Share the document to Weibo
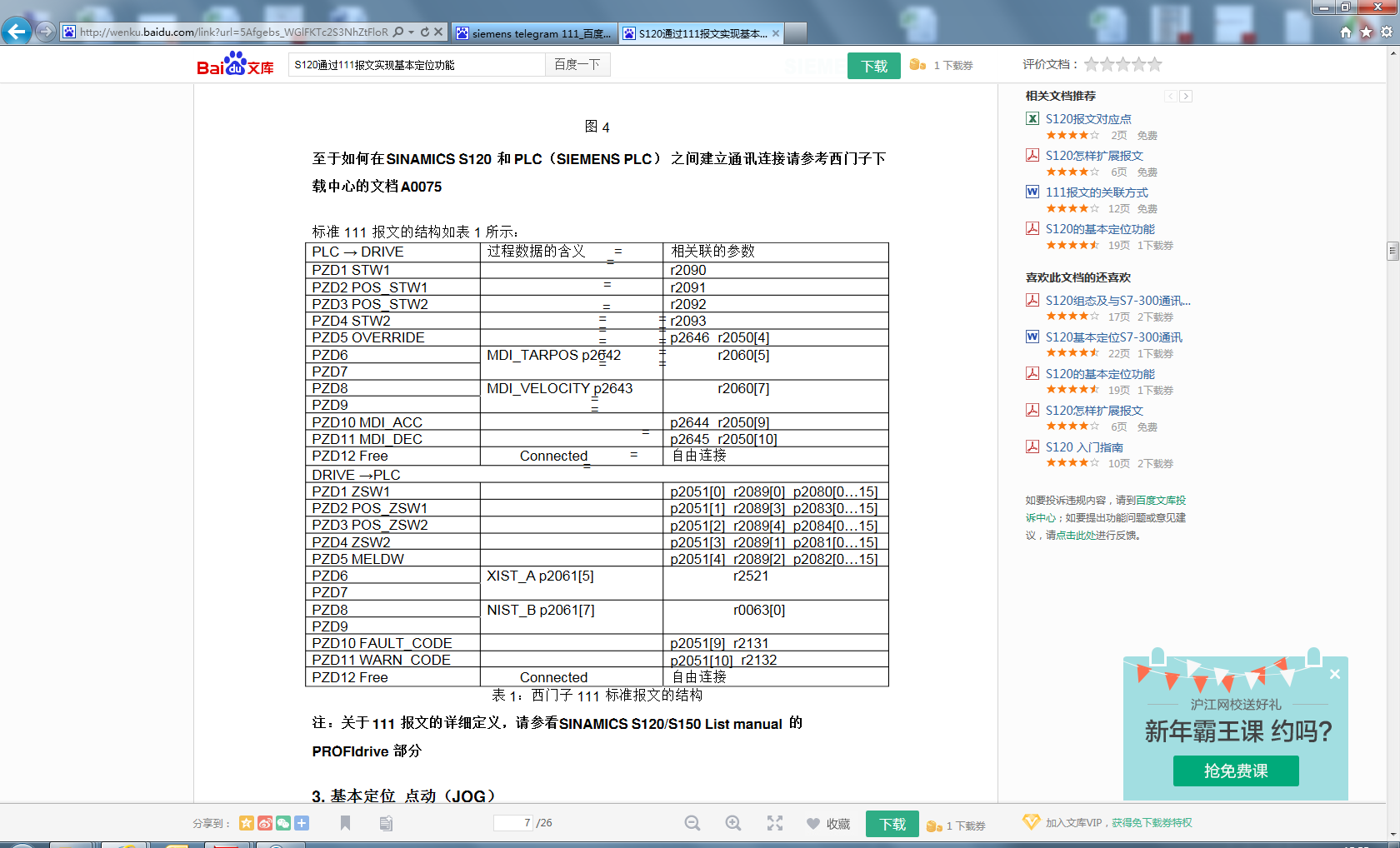1400x848 pixels. [265, 823]
